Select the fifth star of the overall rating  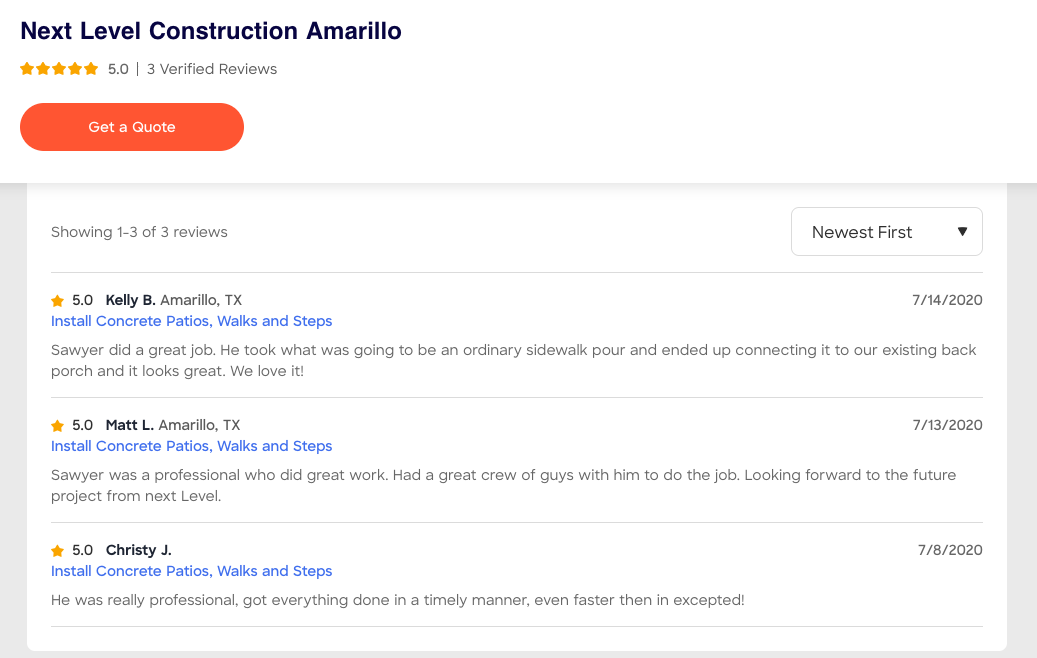tap(93, 69)
